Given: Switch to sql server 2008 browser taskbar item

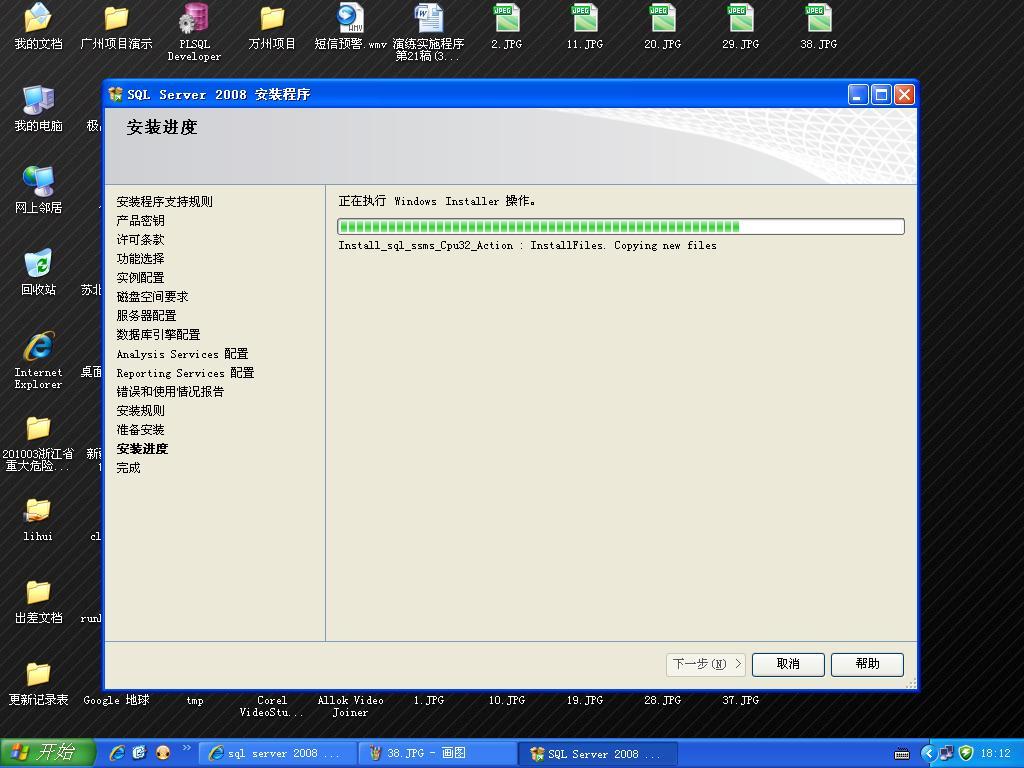Looking at the screenshot, I should click(276, 754).
